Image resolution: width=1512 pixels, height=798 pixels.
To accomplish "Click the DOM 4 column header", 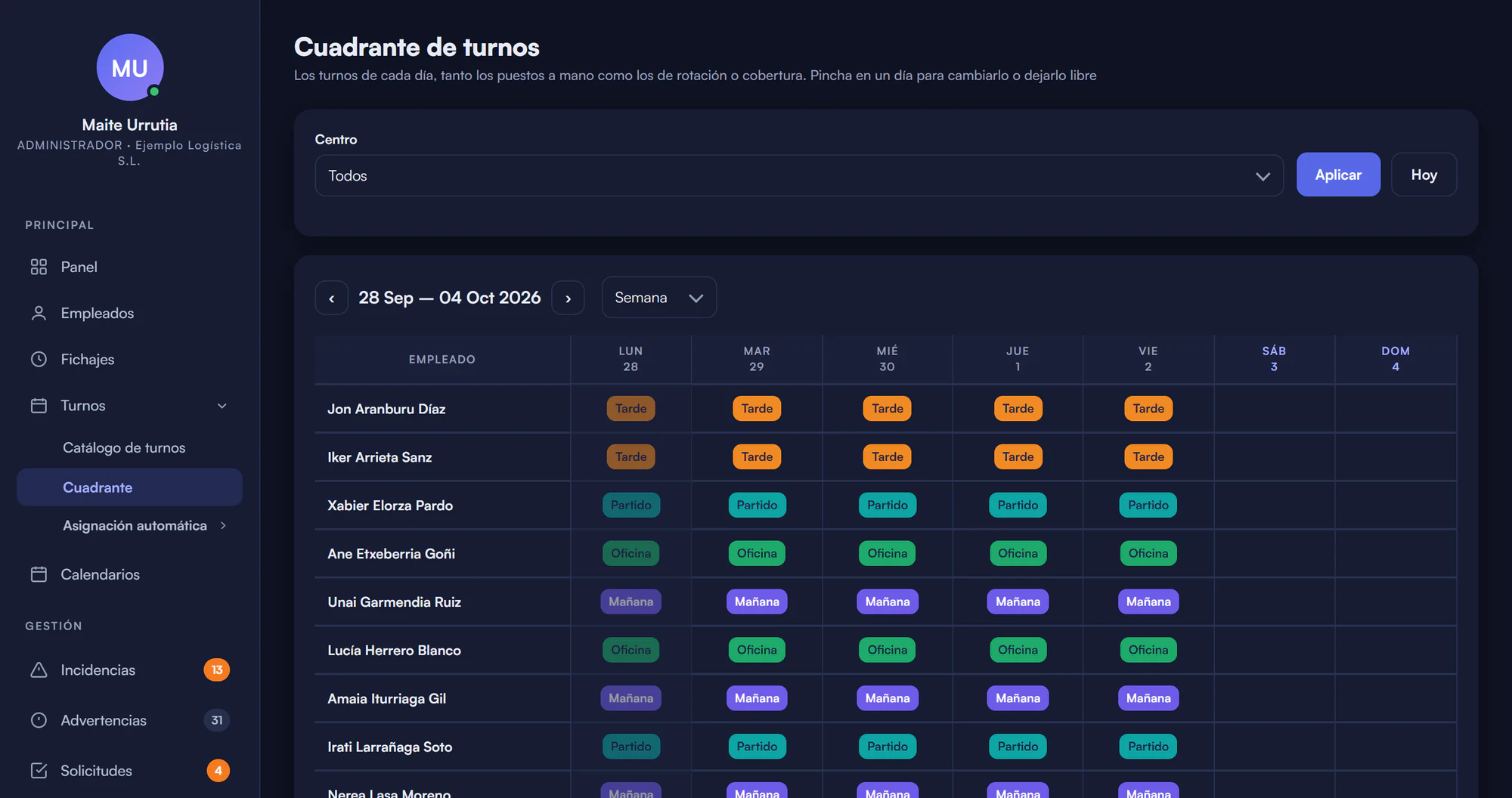I will [1396, 359].
